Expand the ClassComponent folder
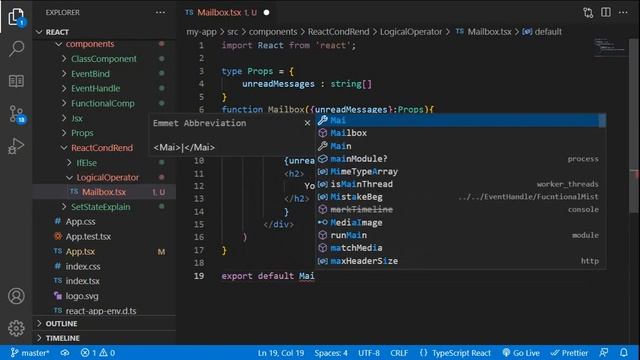Viewport: 640px width, 360px height. (x=104, y=59)
